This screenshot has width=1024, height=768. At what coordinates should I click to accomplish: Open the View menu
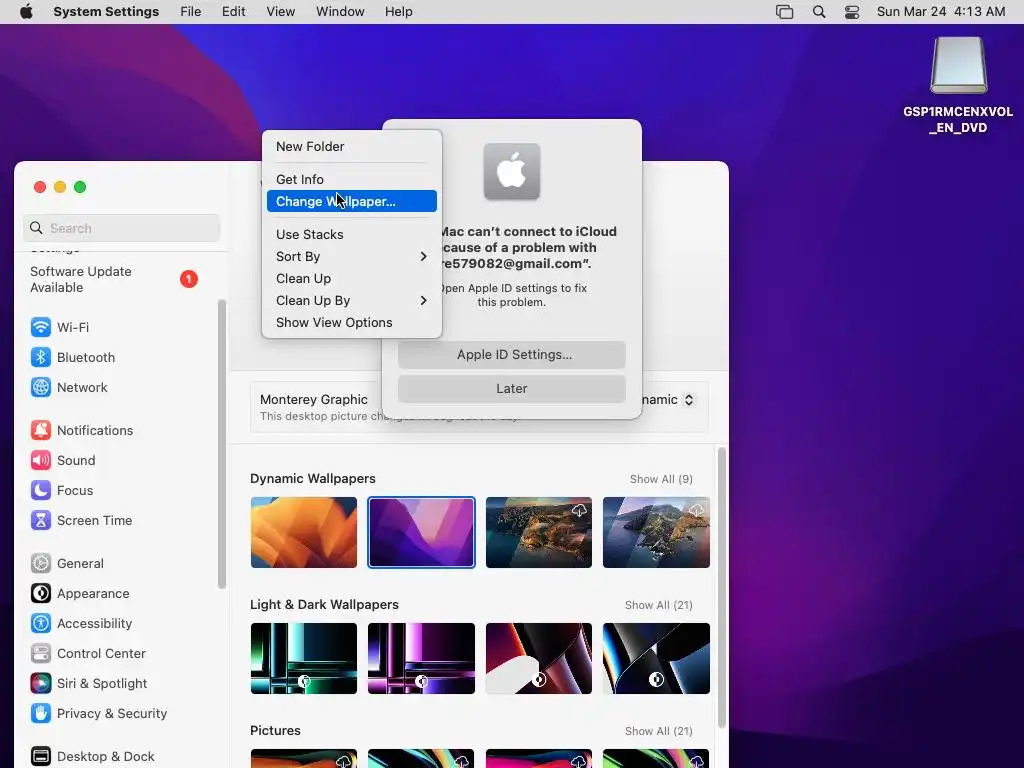tap(280, 12)
